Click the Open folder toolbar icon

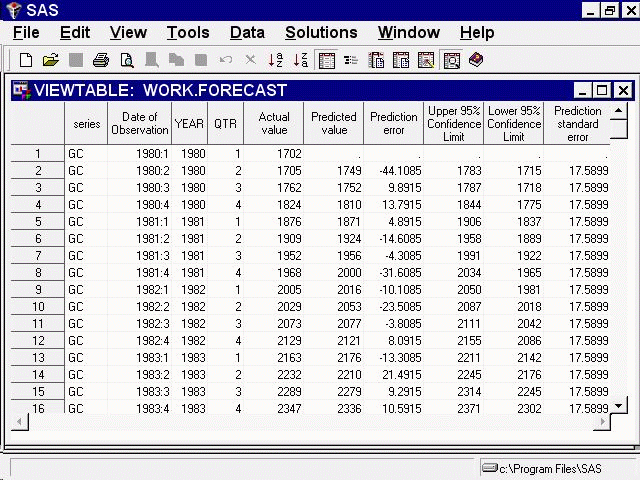pos(50,61)
